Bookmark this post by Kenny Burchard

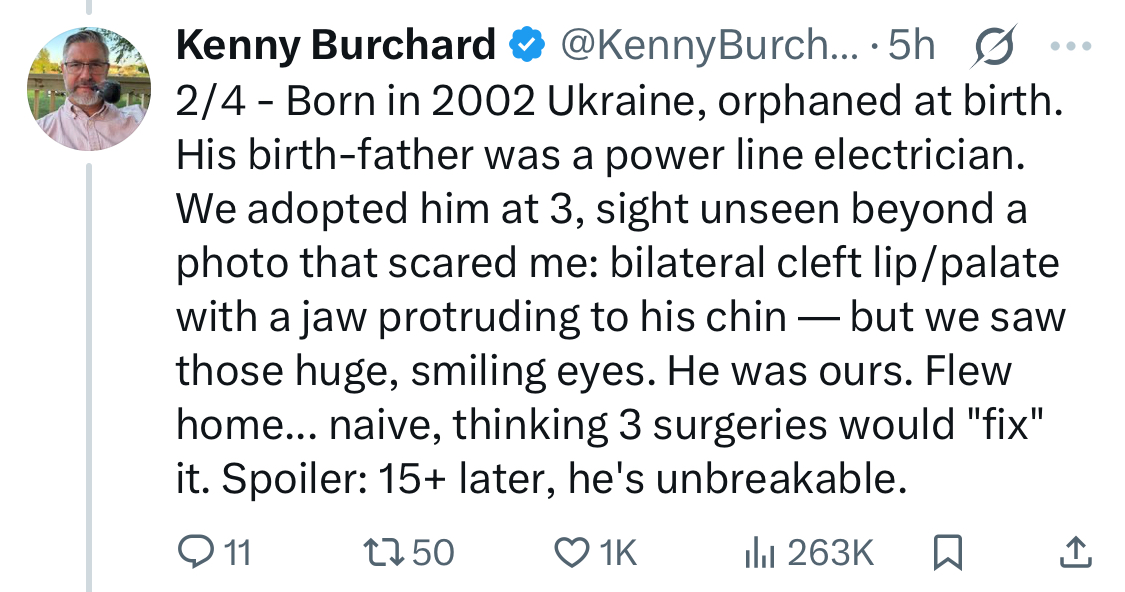click(x=946, y=551)
